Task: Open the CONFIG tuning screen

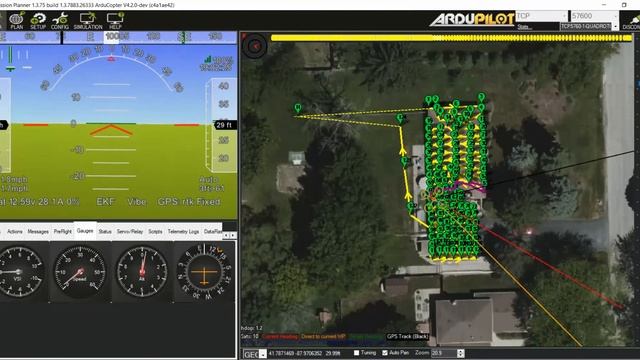Action: tap(60, 21)
